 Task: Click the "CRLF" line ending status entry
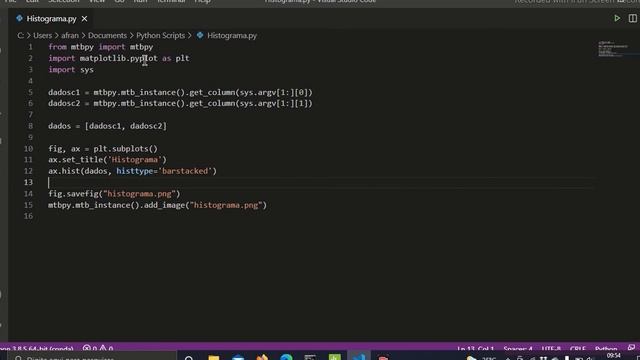(578, 349)
